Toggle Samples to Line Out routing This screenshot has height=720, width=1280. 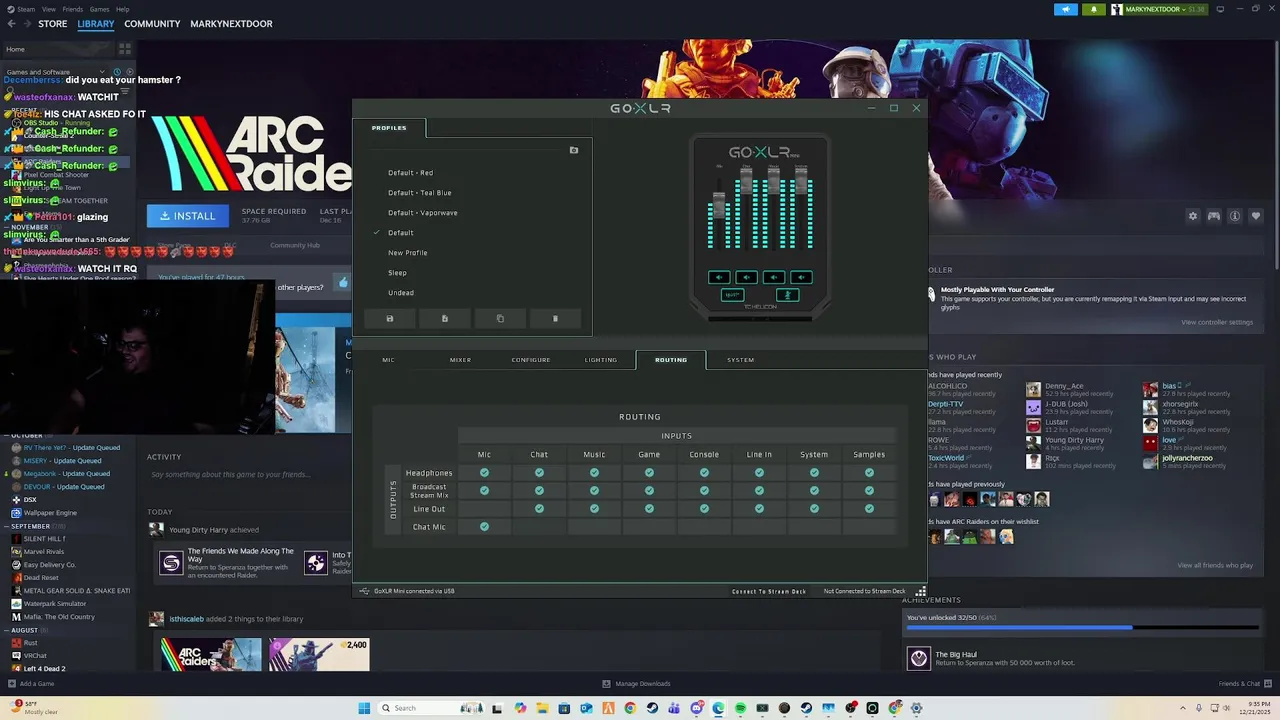pos(869,508)
